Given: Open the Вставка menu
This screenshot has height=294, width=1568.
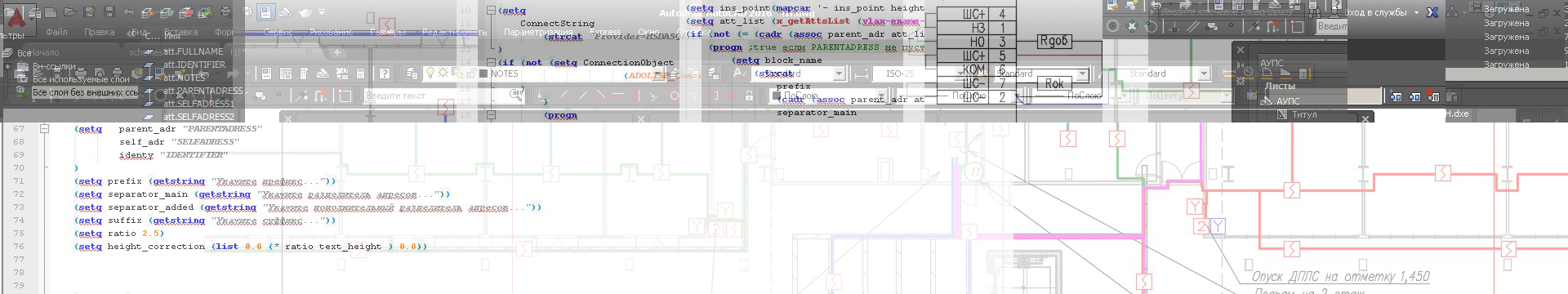Looking at the screenshot, I should pyautogui.click(x=180, y=32).
